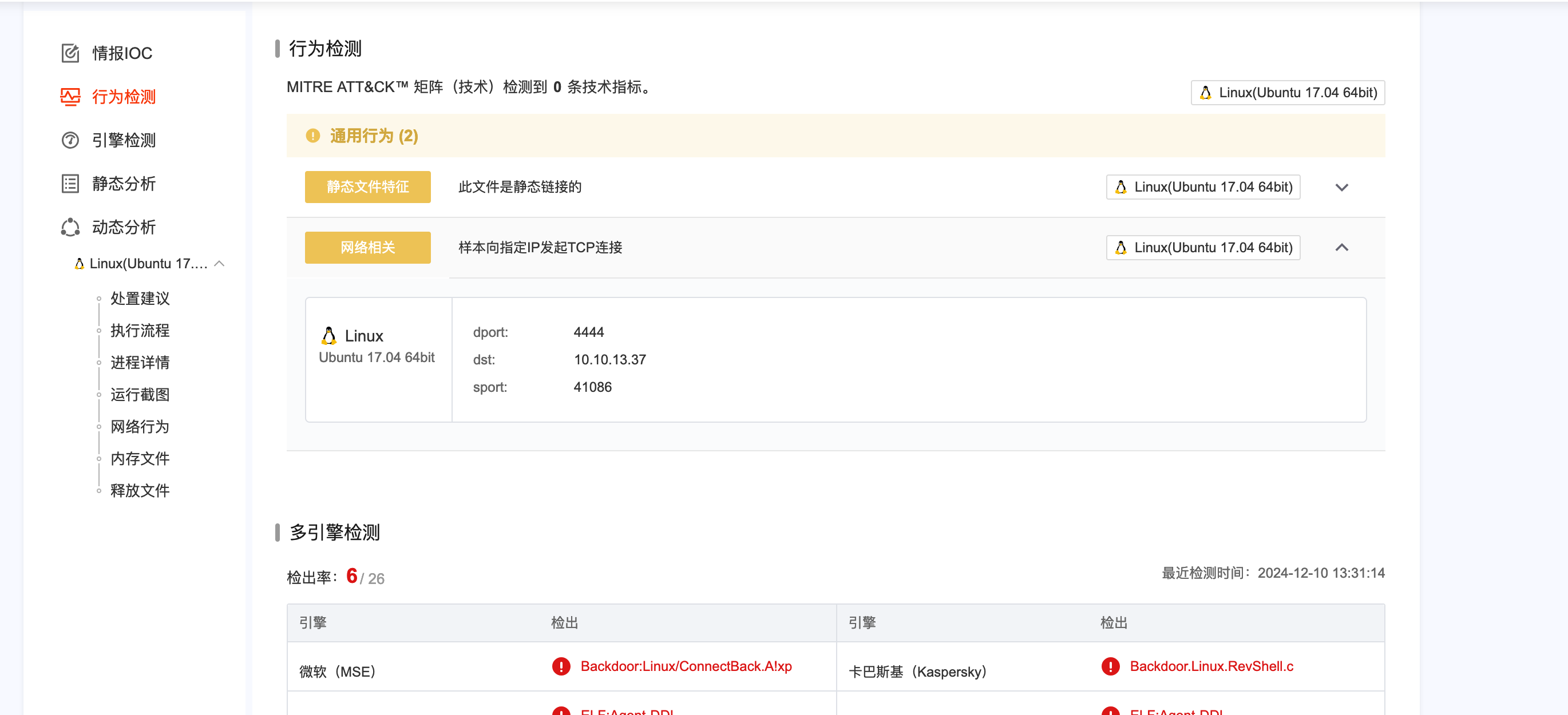Screen dimensions: 1568x715
Task: Click red alert icon beside Backdoor:Linux/ConnectBack.A!xp
Action: [561, 666]
